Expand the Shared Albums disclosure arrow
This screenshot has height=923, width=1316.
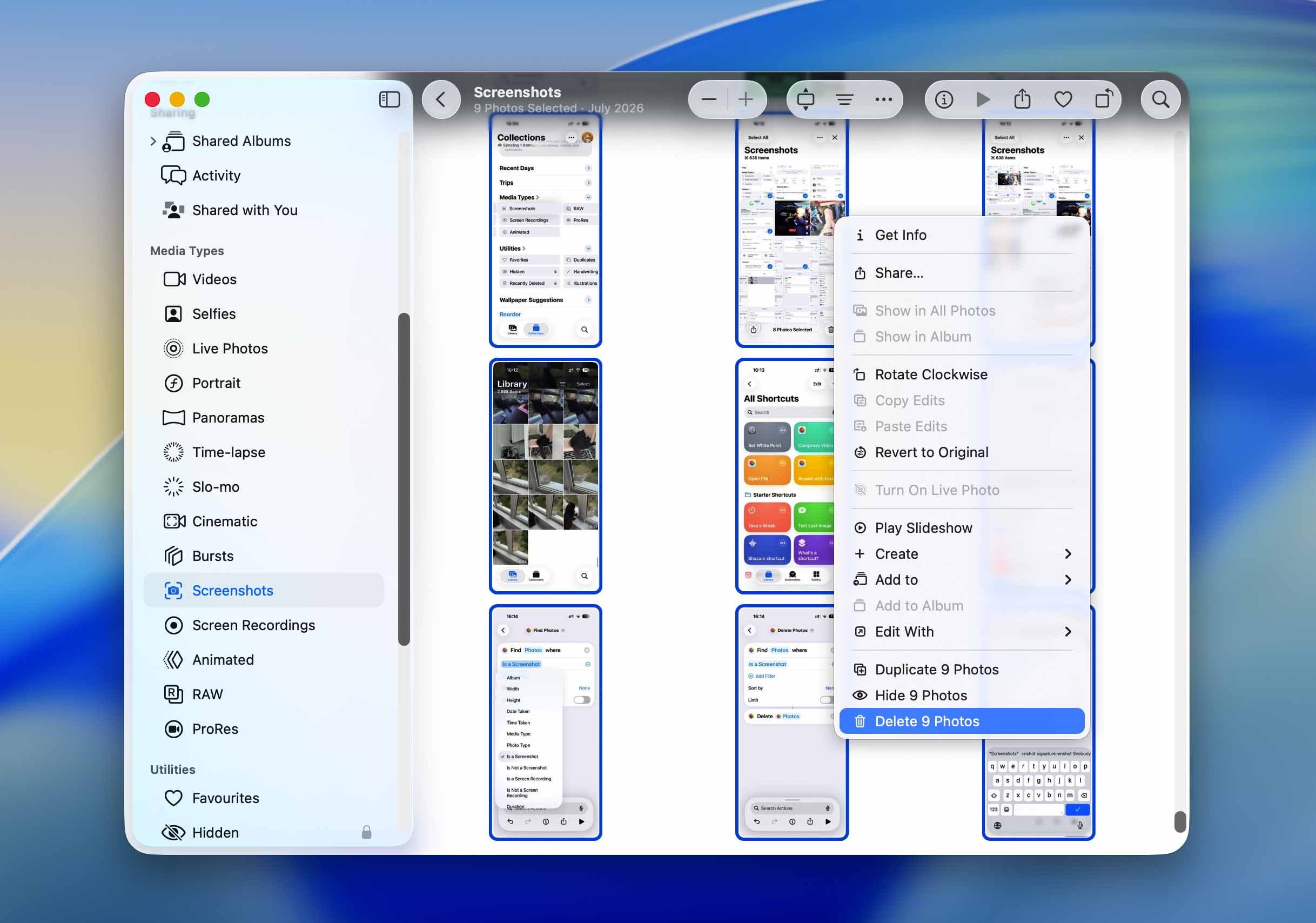pos(153,141)
